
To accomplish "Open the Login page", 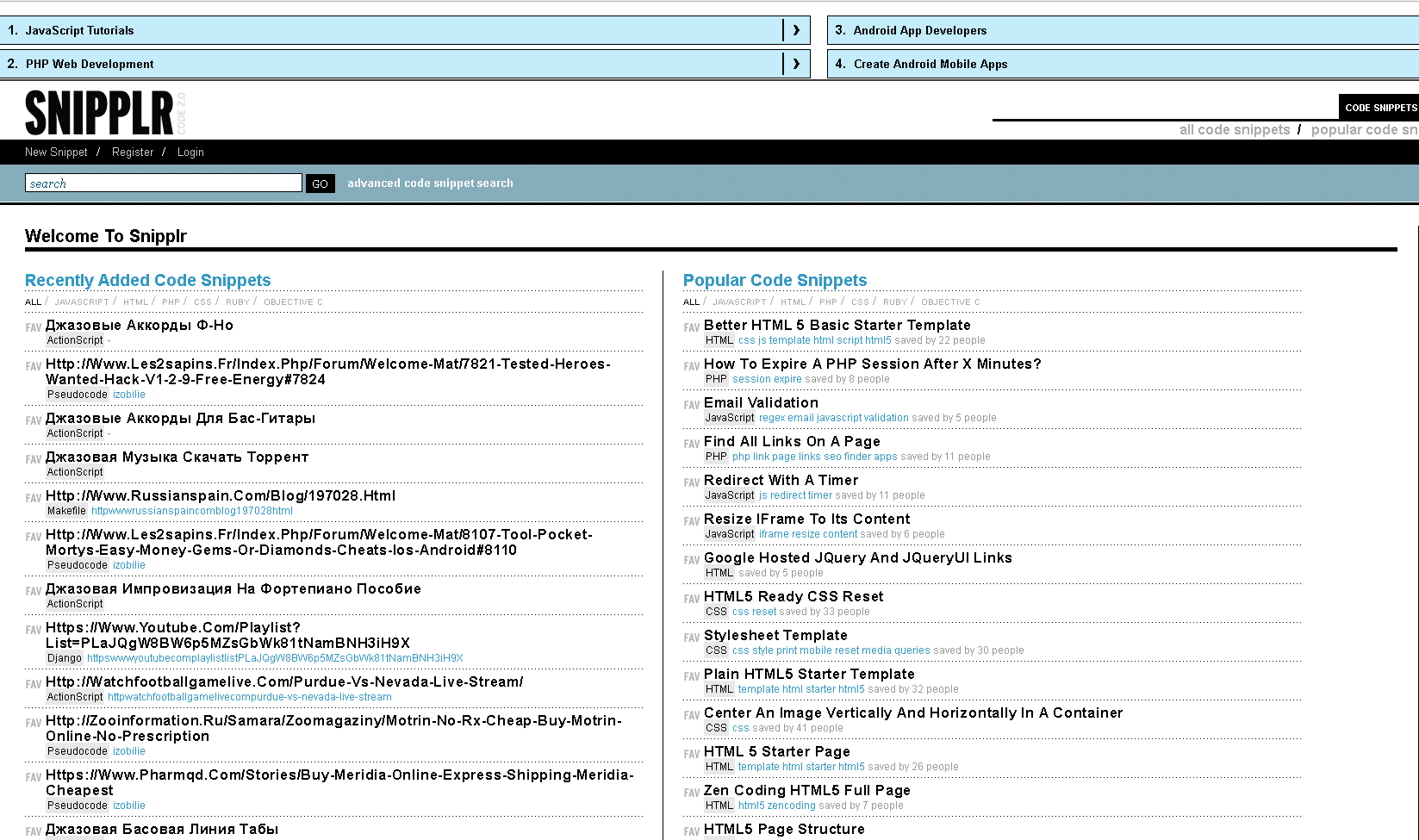I will tap(190, 152).
